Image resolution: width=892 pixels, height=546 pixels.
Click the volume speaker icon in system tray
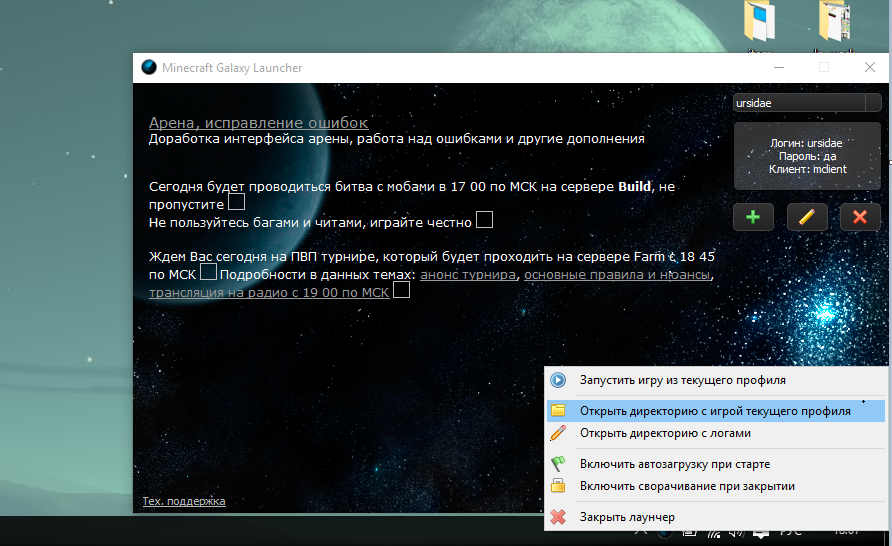tap(737, 533)
